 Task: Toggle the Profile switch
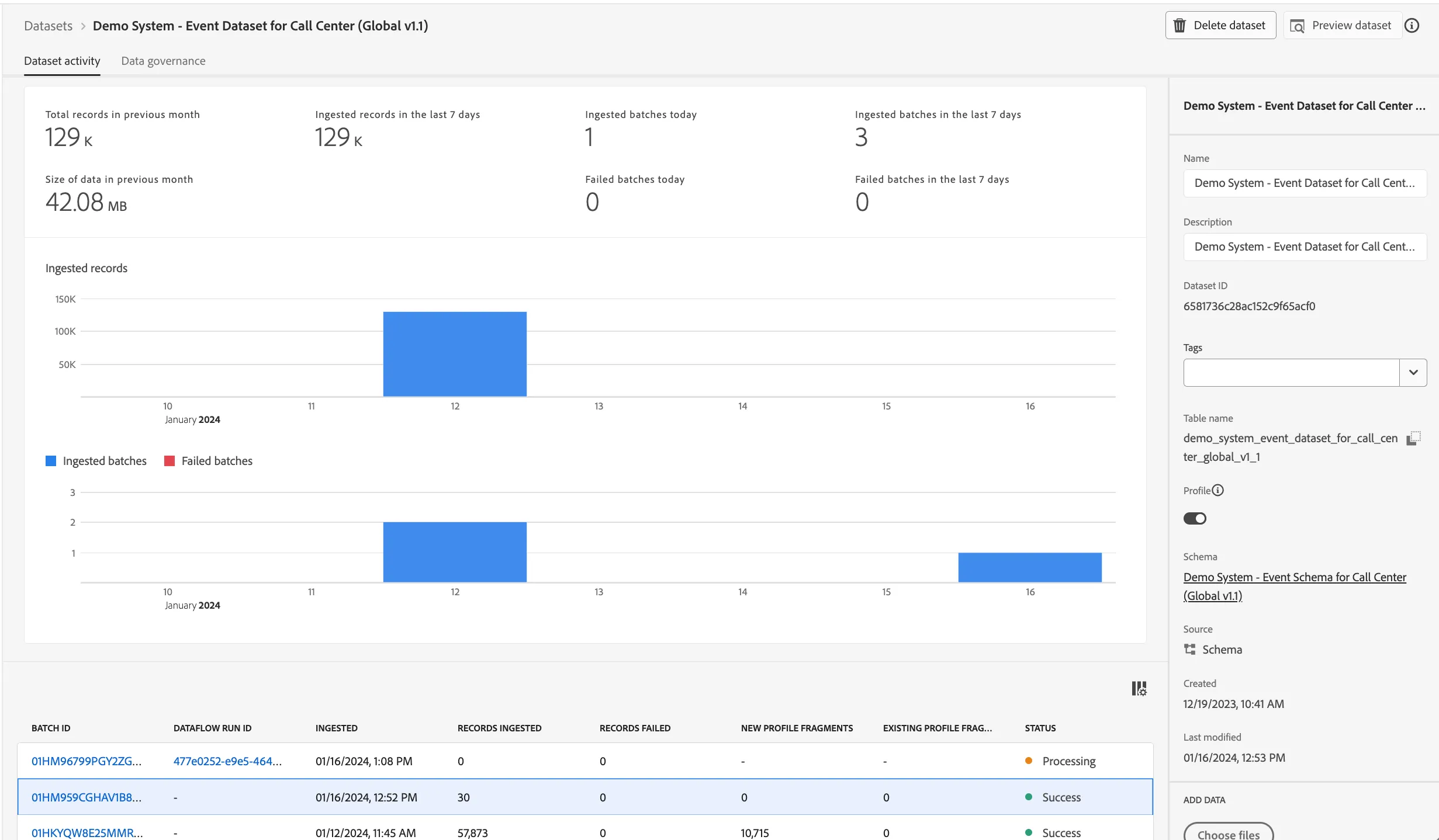pos(1195,518)
